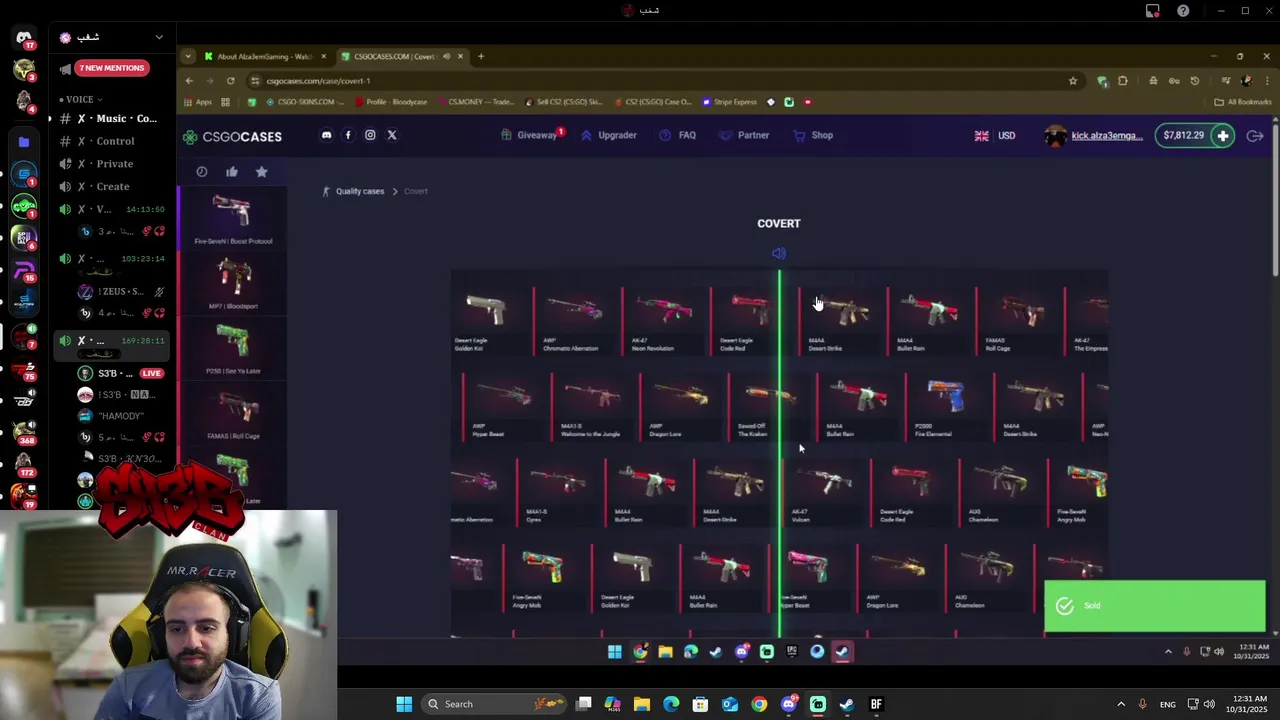Open the Chrome three-dot menu

point(1267,81)
